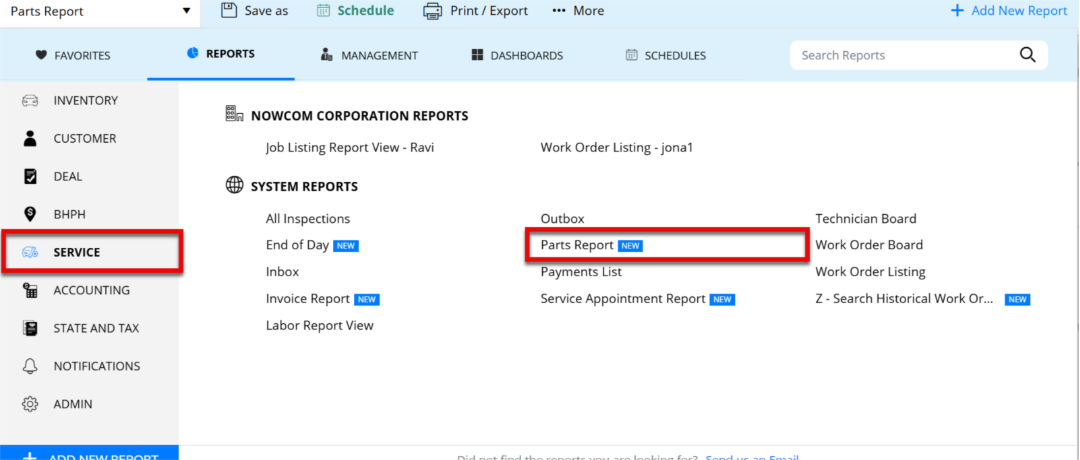Open the system Work Order Listing report
This screenshot has height=460, width=1080.
tap(871, 272)
